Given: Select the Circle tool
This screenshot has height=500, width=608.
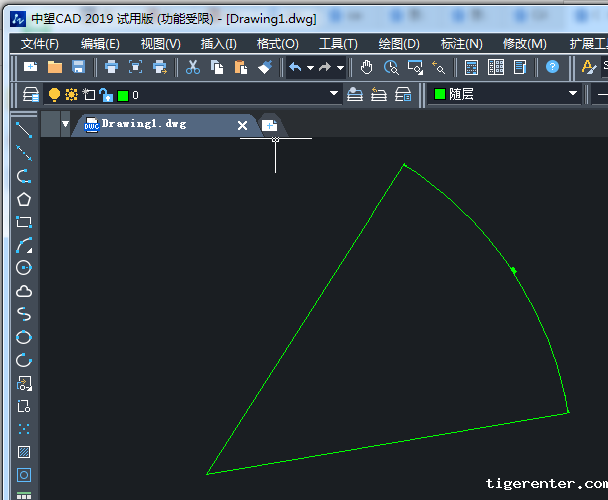Looking at the screenshot, I should [24, 268].
